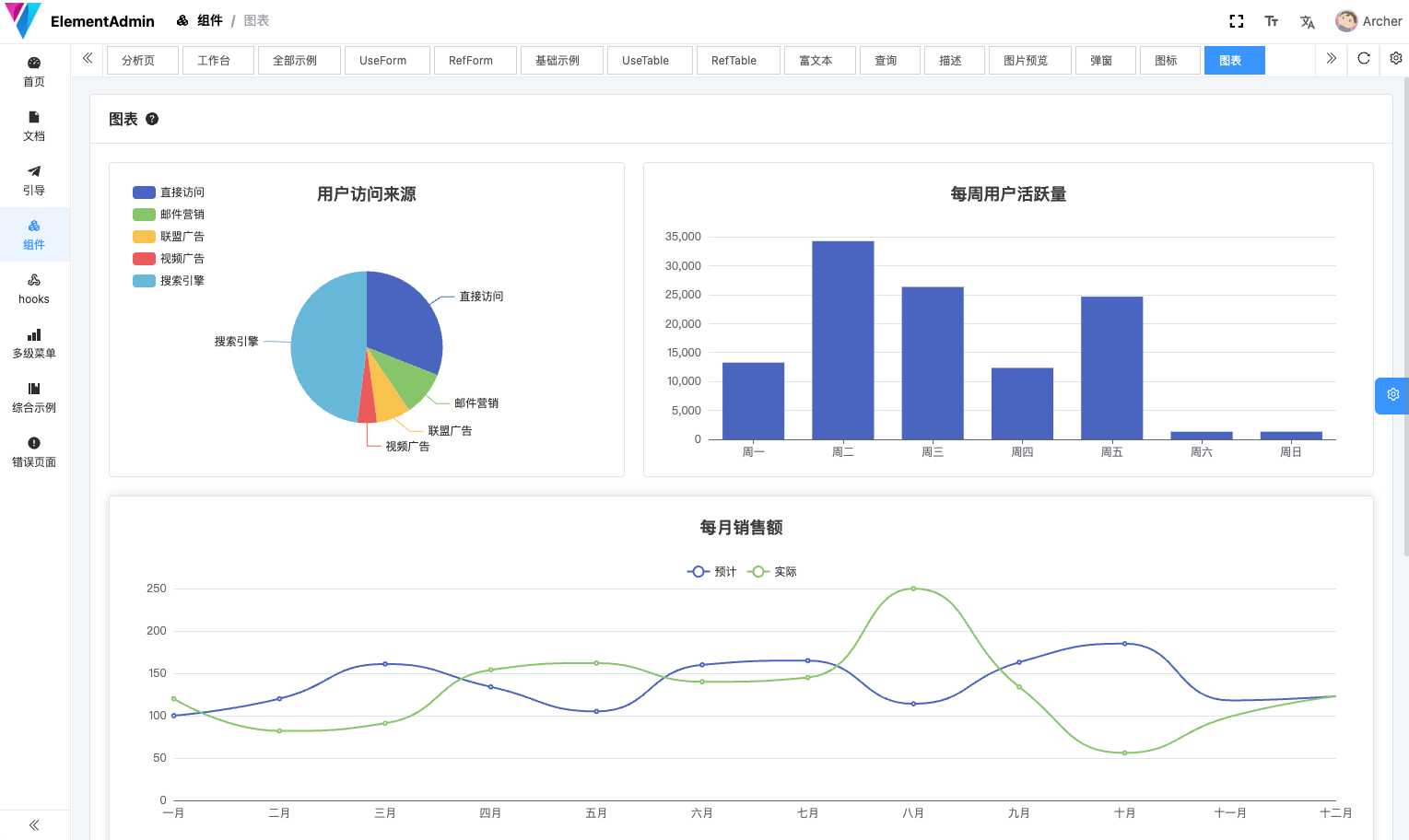Toggle 直接访问 legend swatch

tap(144, 192)
